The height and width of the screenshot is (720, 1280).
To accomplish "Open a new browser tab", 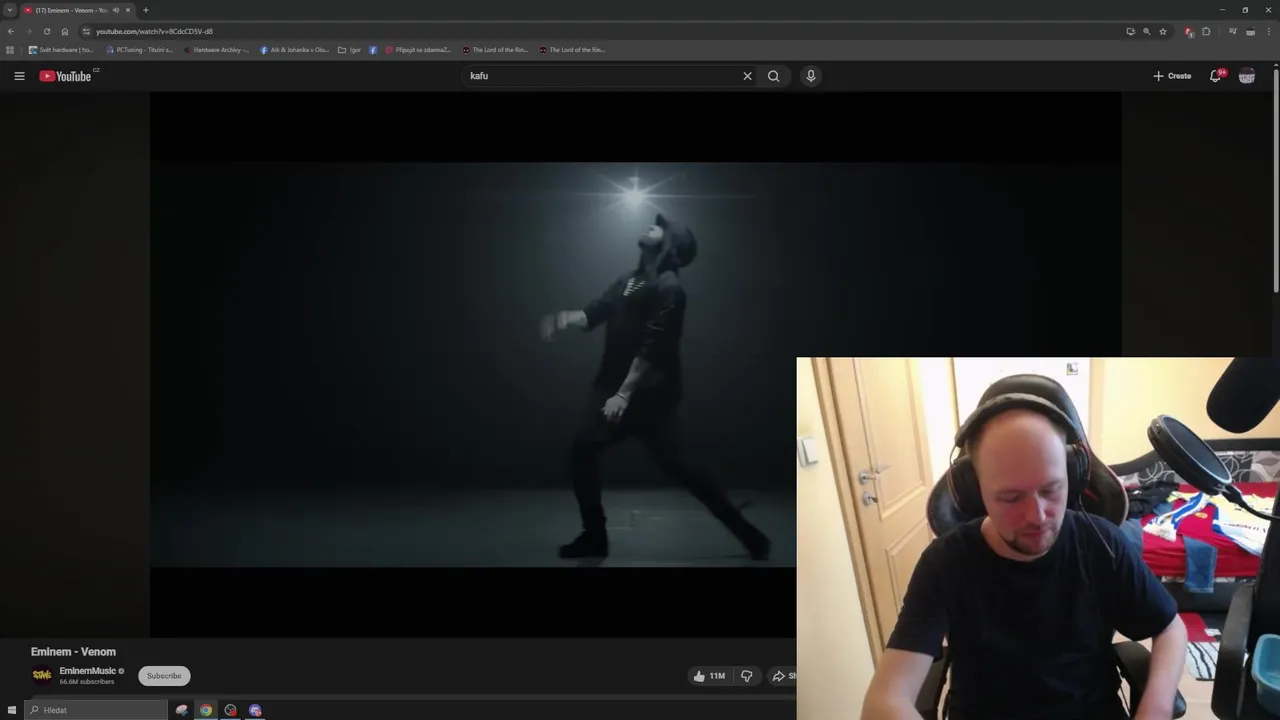I will (146, 10).
